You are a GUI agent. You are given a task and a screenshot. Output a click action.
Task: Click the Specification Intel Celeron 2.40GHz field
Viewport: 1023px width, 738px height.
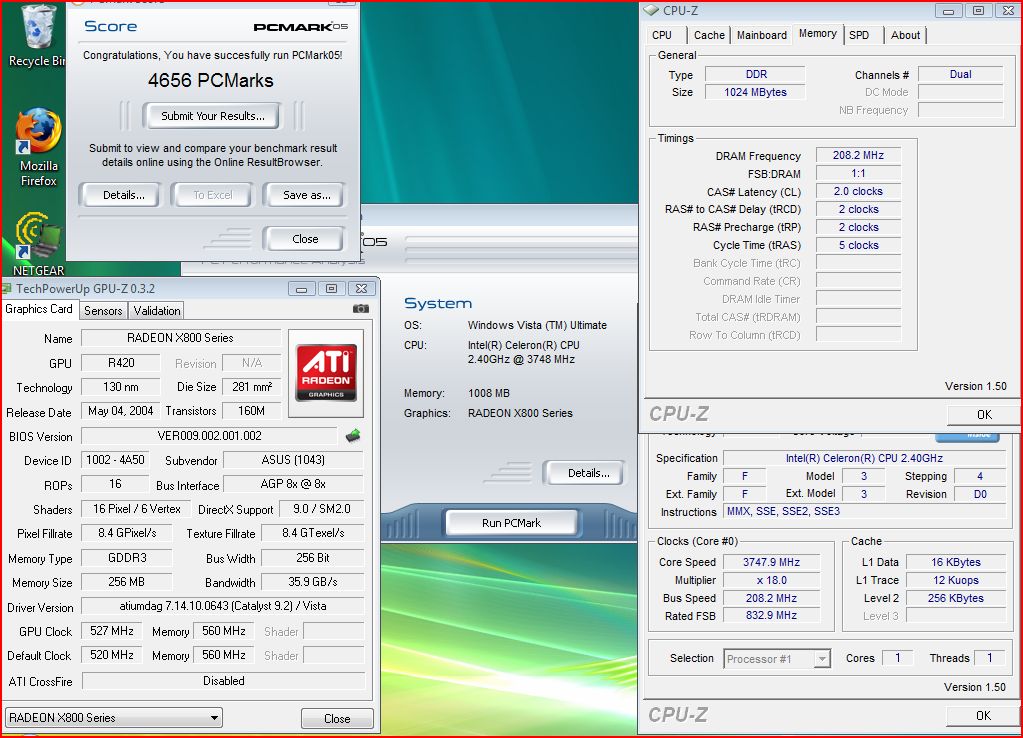click(864, 458)
